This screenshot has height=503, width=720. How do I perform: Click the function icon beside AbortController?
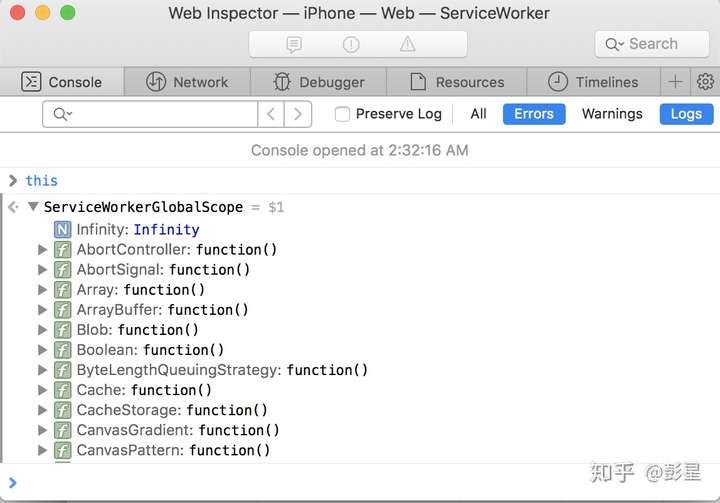coord(62,249)
